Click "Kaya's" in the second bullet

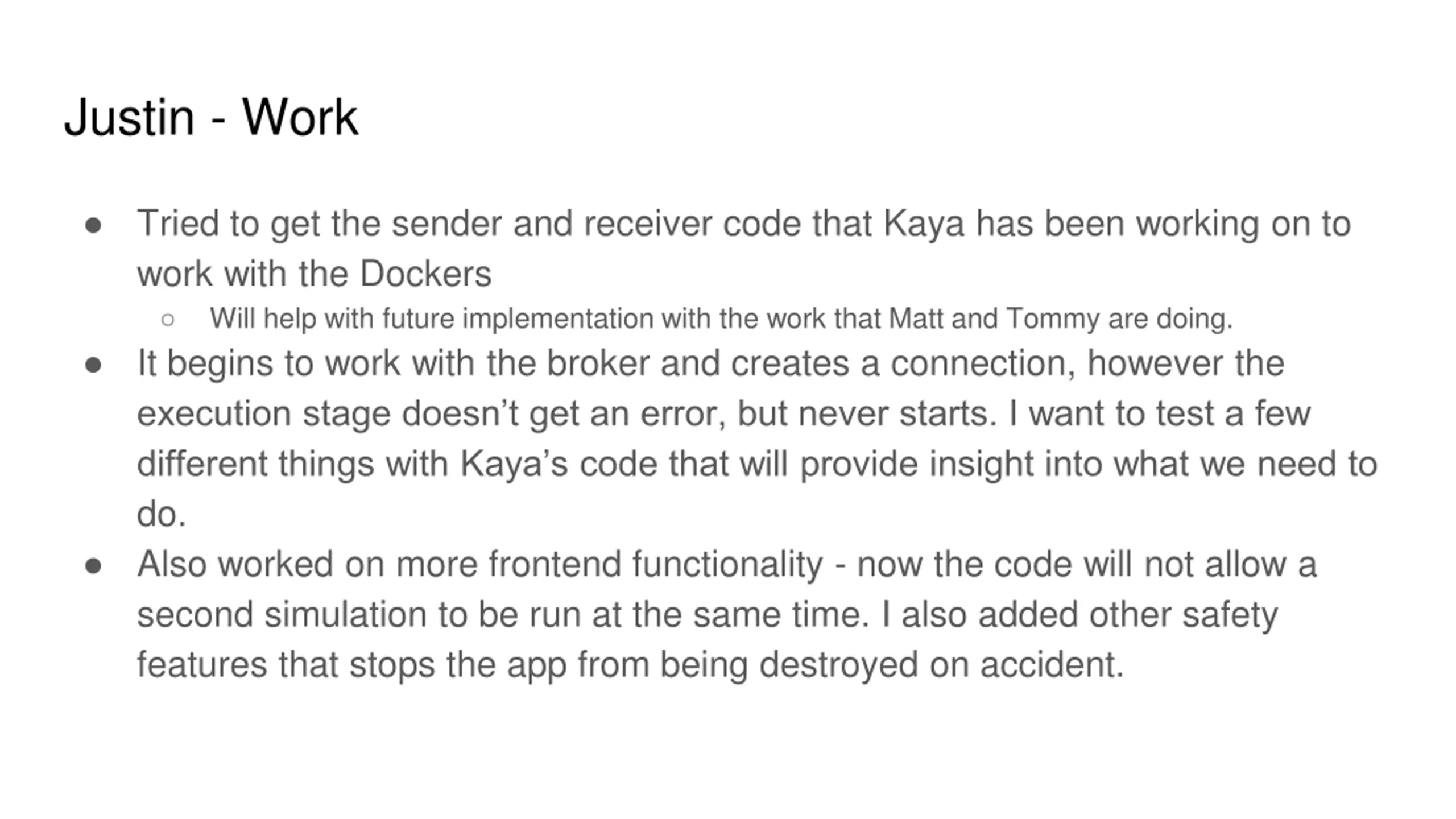(x=514, y=464)
